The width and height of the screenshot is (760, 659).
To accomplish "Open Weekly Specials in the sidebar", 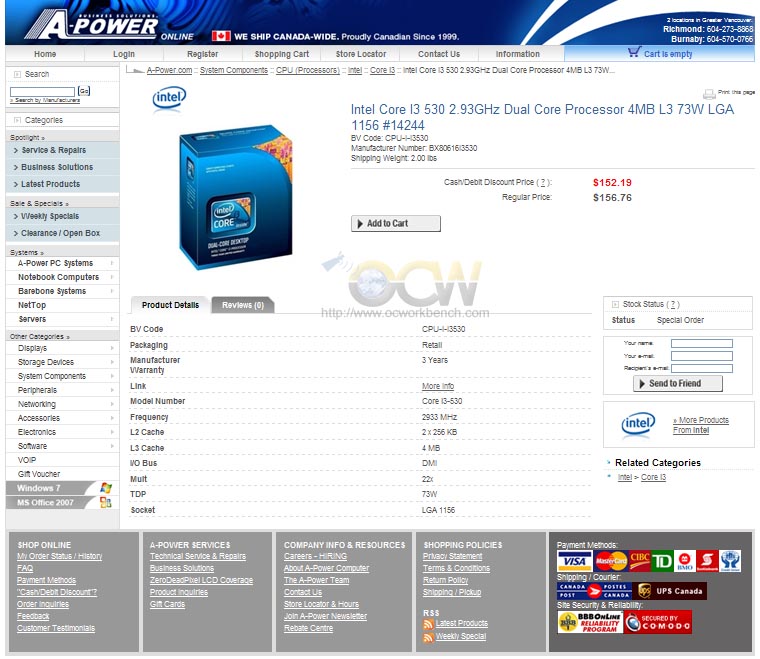I will [x=63, y=216].
